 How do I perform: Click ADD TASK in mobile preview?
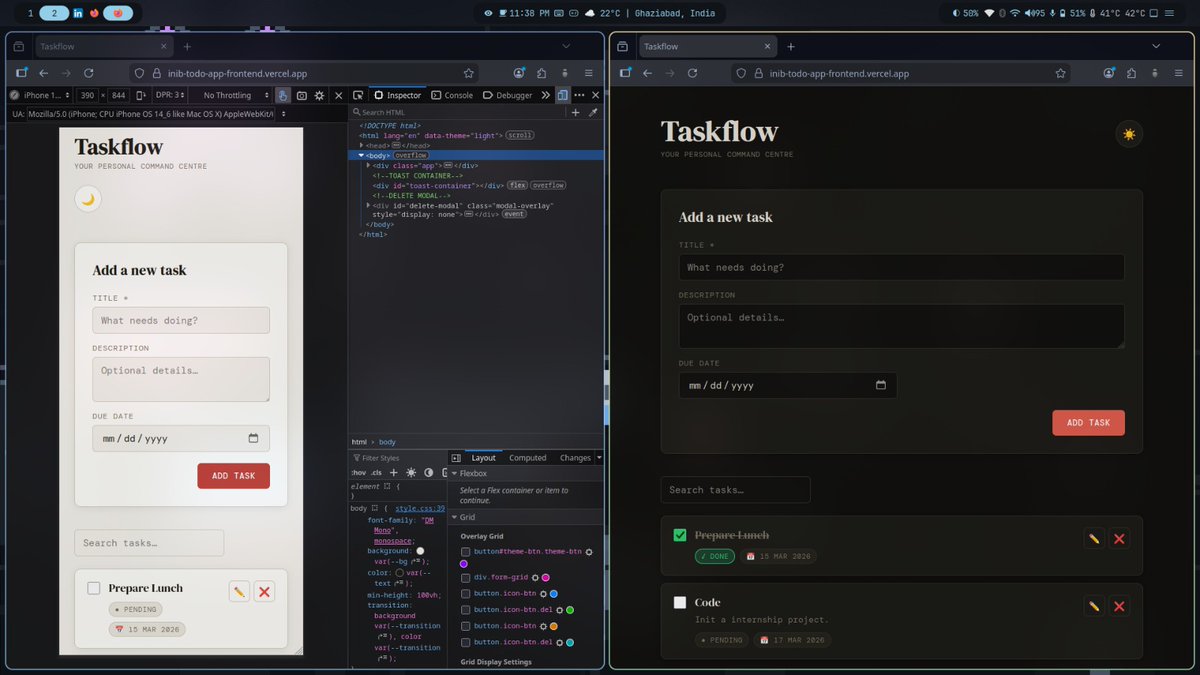pos(233,476)
